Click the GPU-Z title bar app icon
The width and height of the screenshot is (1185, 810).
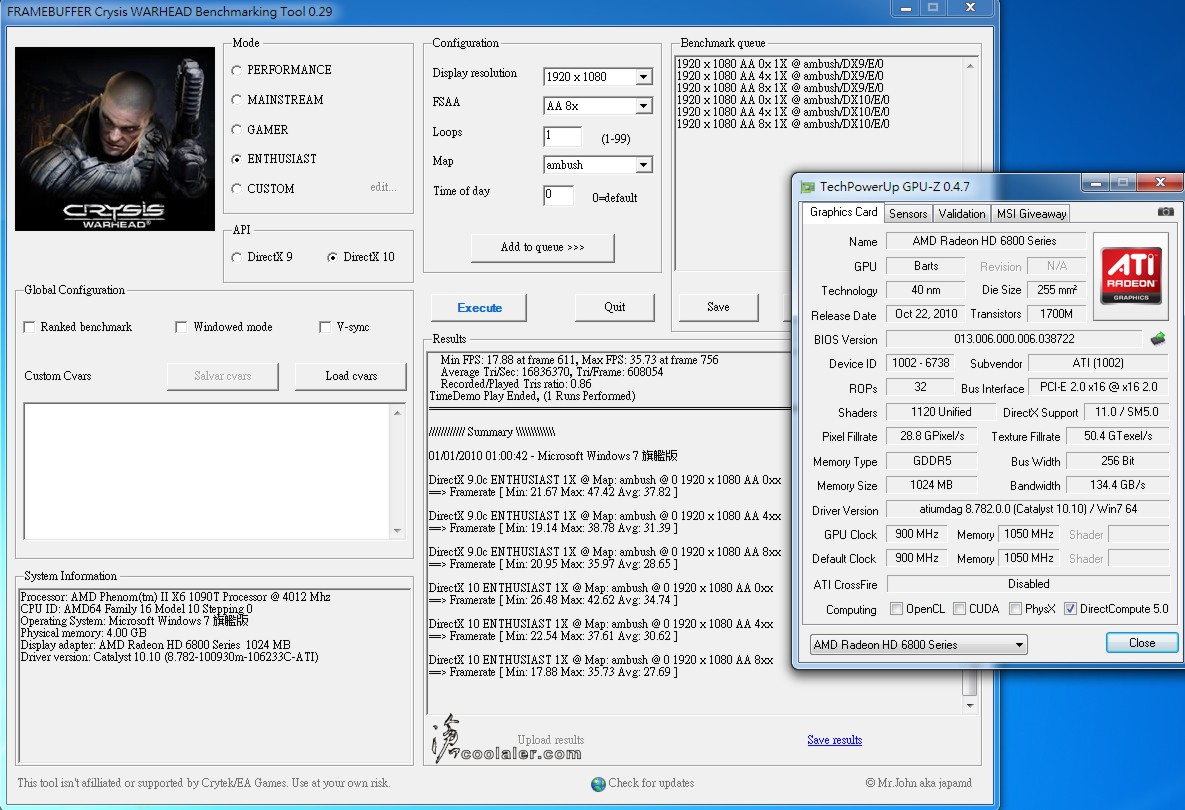click(x=807, y=187)
